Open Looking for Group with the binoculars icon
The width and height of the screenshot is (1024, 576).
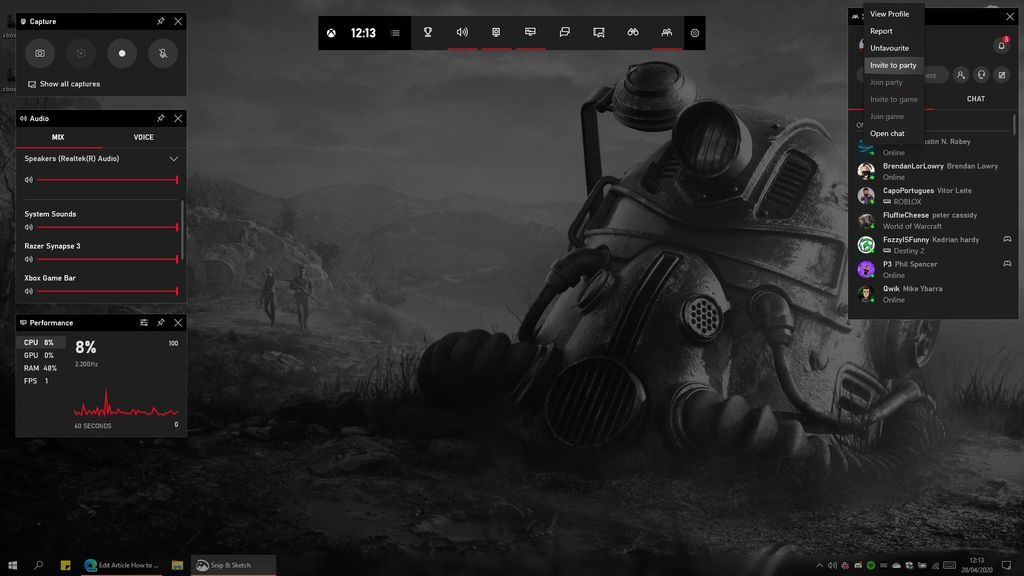coord(633,32)
